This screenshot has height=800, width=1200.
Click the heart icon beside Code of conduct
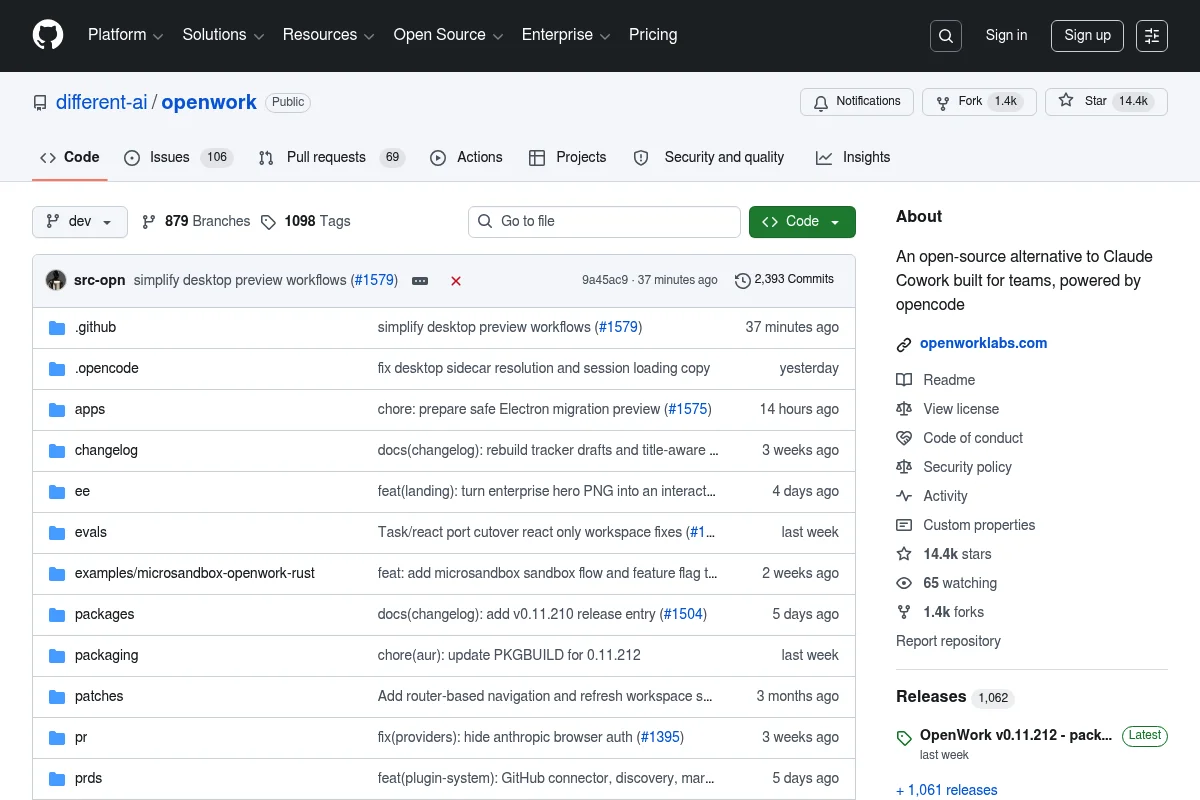pos(904,438)
